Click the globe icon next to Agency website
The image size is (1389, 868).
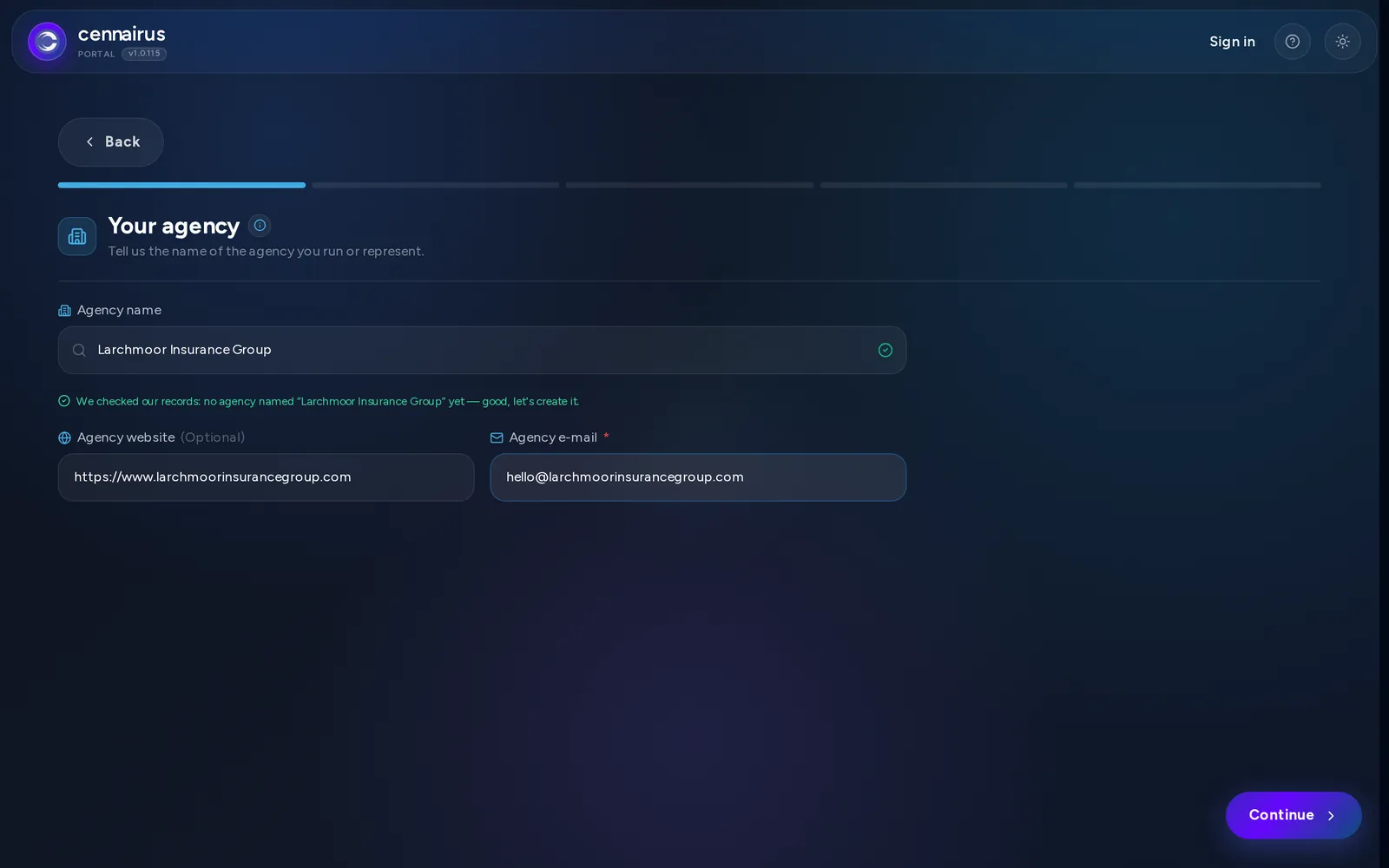(x=64, y=438)
